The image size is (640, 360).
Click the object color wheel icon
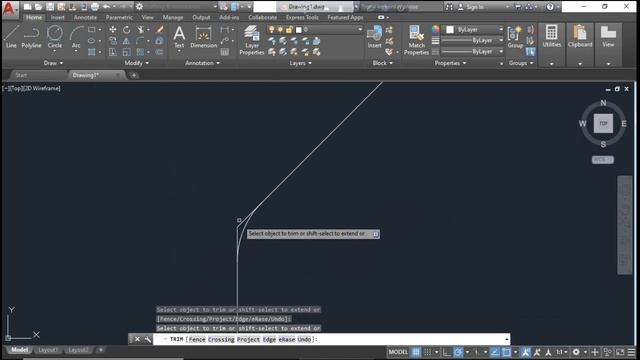click(x=436, y=29)
